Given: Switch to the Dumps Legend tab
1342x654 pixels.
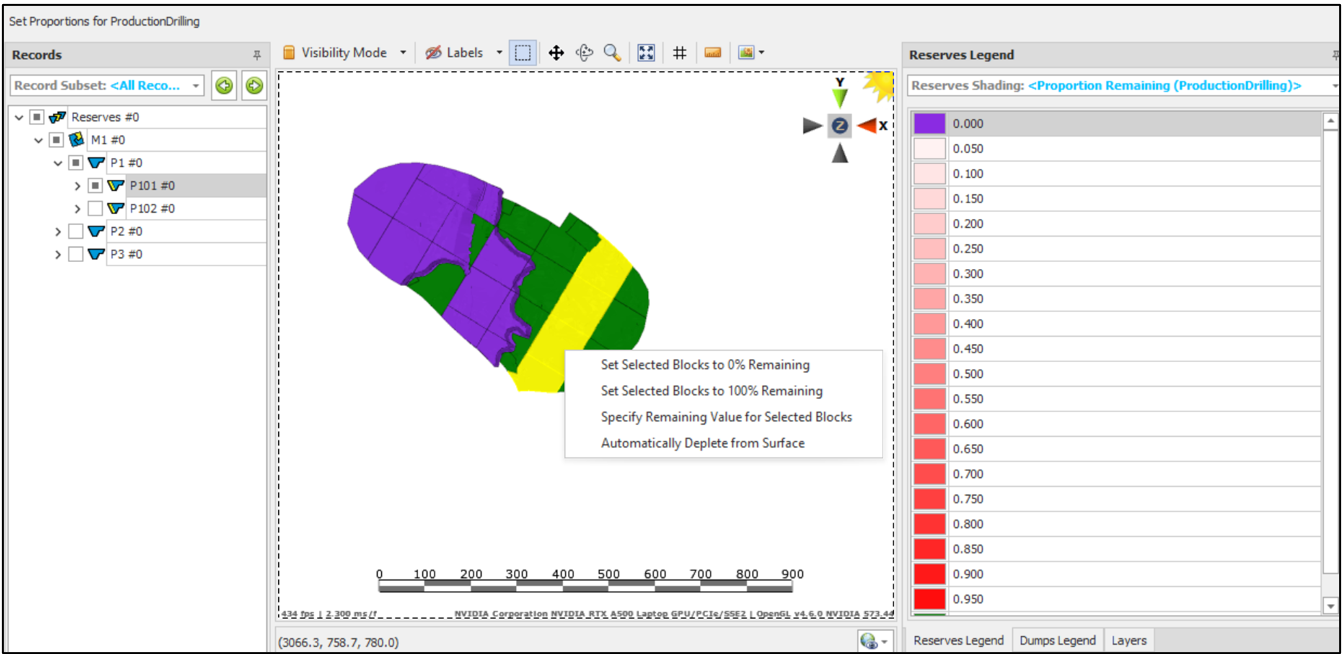Looking at the screenshot, I should [x=1058, y=640].
